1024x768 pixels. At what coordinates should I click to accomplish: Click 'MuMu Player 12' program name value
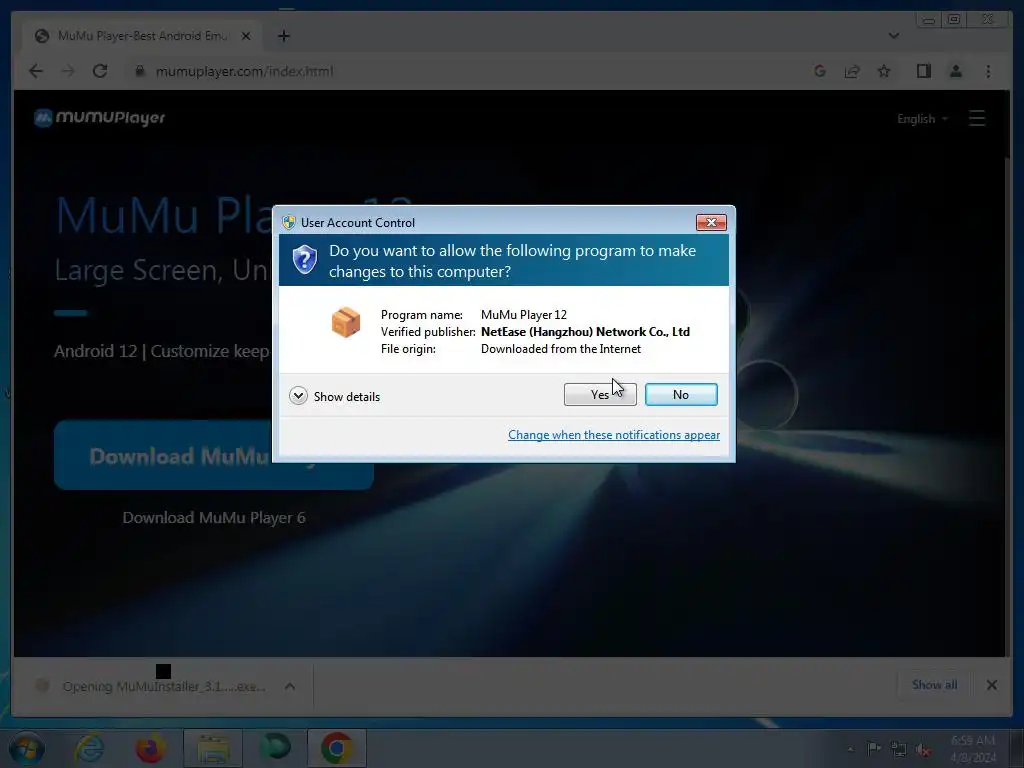524,315
